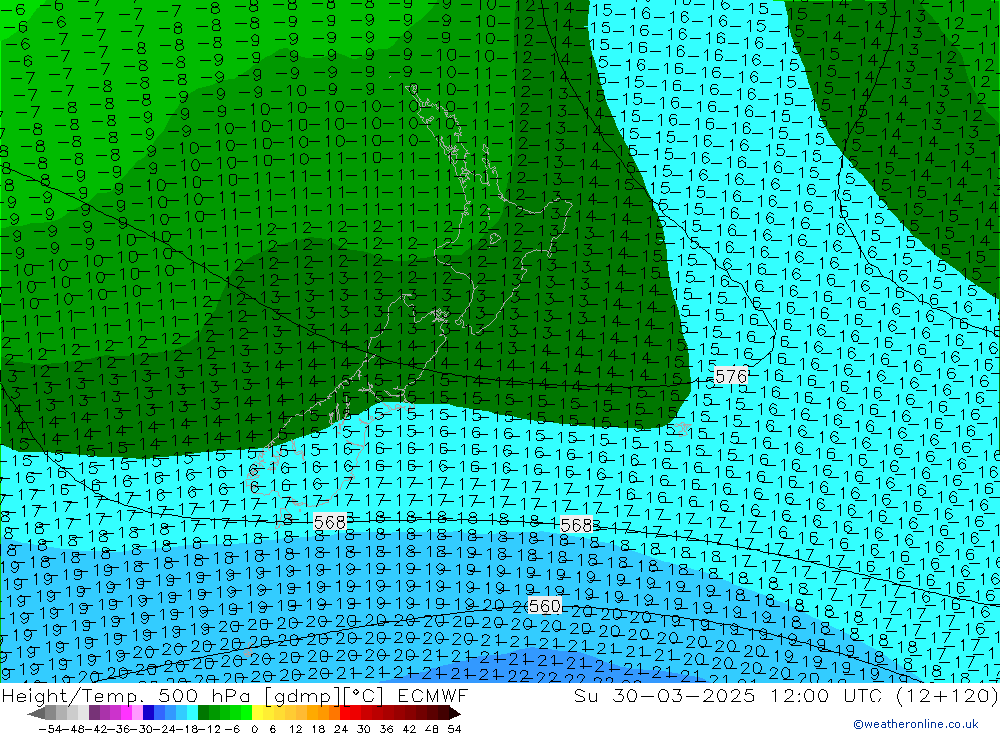This screenshot has height=733, width=1000.
Task: Click the 54 value at legend's right end
Action: tap(454, 728)
